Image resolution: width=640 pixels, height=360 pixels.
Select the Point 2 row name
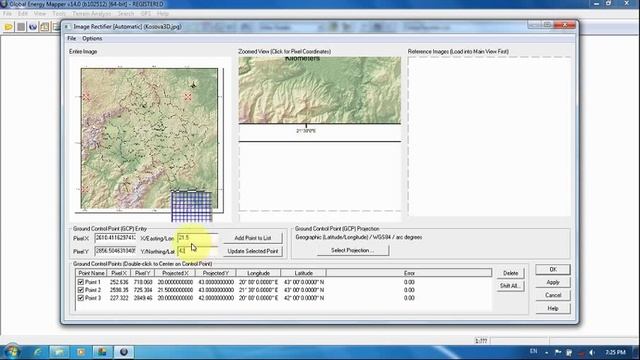pos(93,290)
